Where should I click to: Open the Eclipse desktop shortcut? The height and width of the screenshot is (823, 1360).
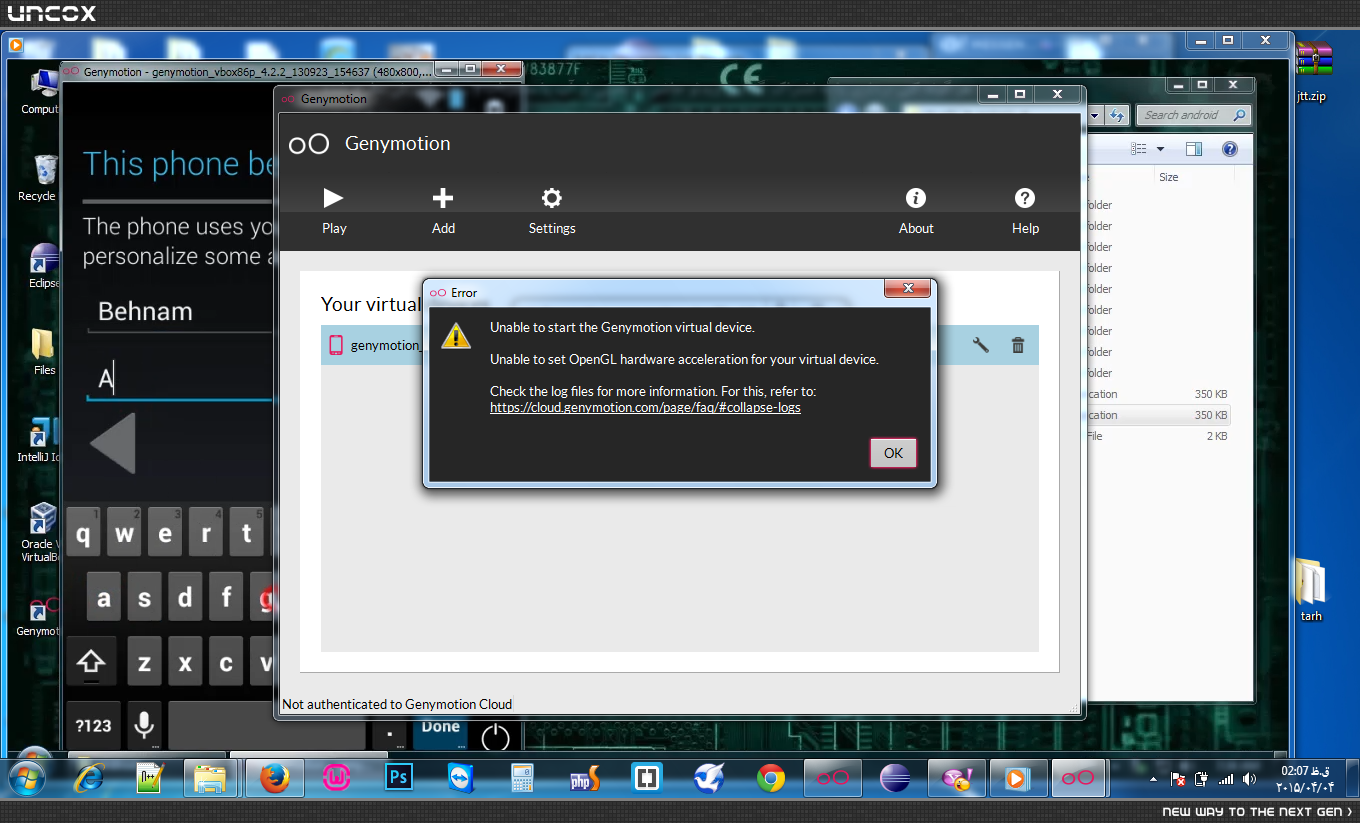(44, 266)
